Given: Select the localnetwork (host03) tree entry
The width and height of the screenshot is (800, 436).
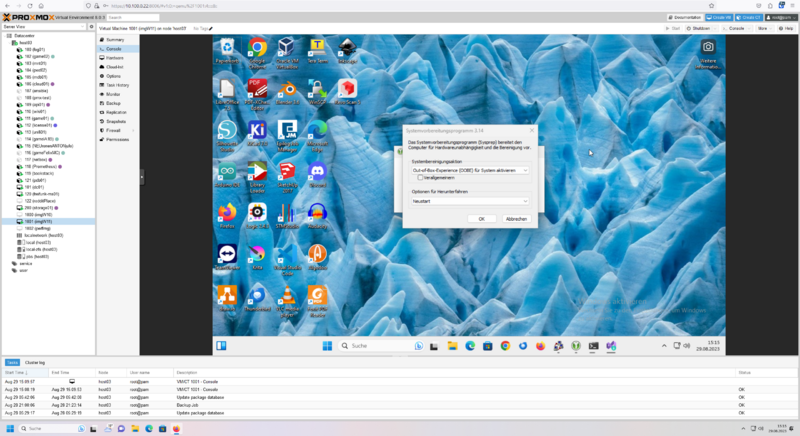Looking at the screenshot, I should click(43, 236).
